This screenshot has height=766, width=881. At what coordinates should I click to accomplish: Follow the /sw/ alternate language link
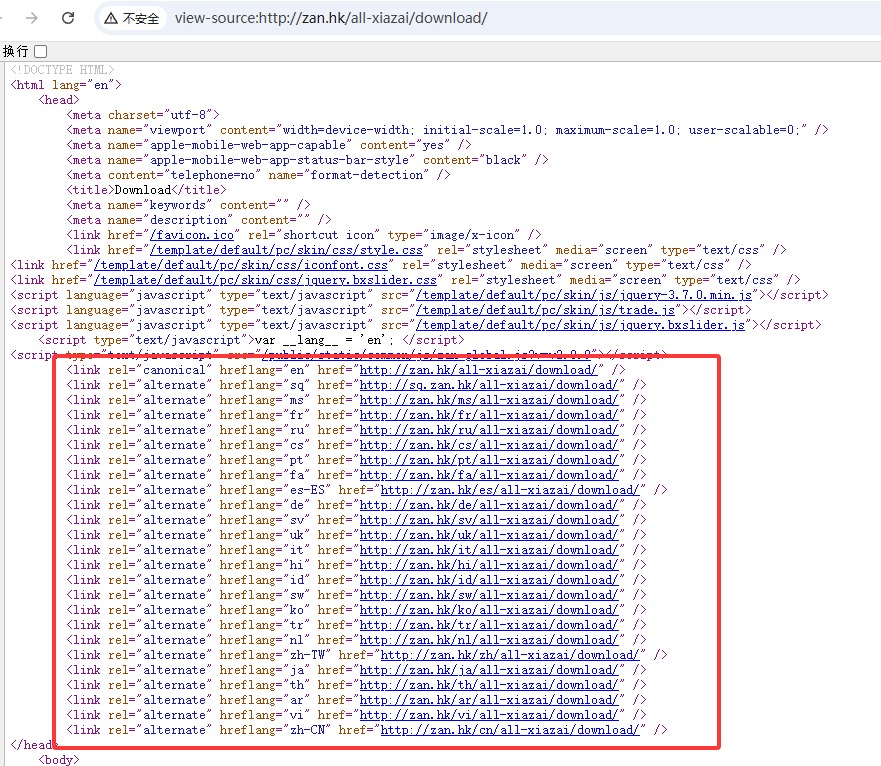tap(489, 595)
